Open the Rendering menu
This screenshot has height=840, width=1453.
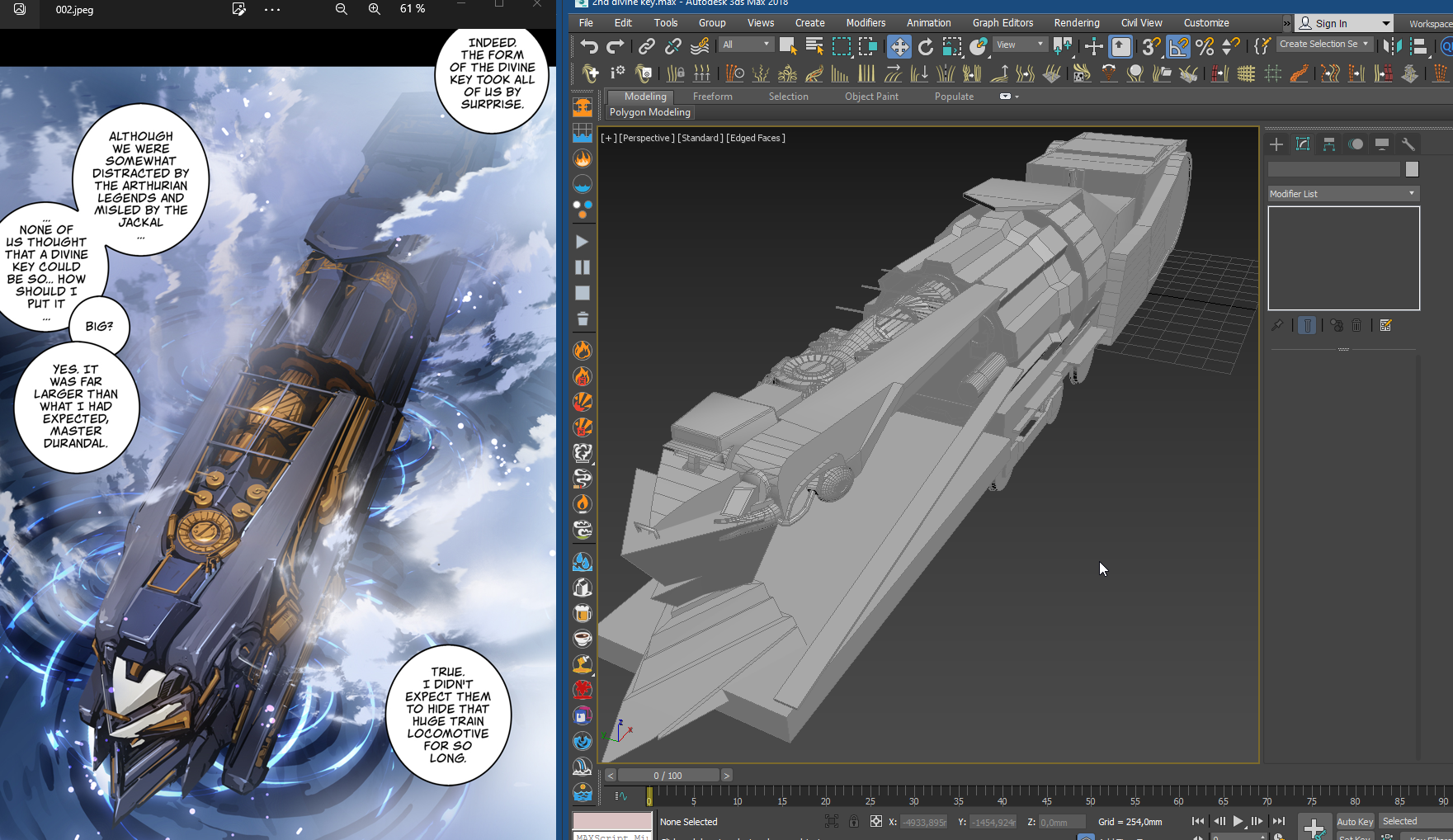pos(1076,23)
